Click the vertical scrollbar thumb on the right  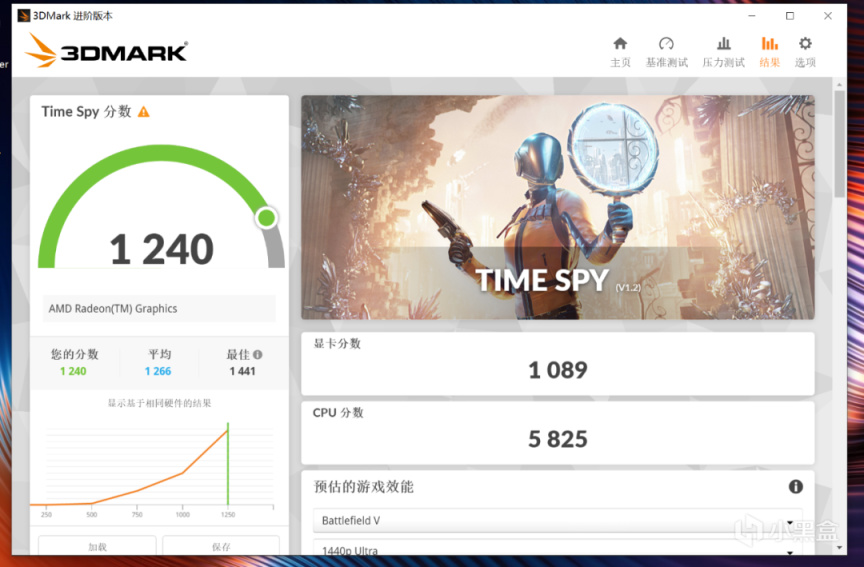tap(839, 143)
